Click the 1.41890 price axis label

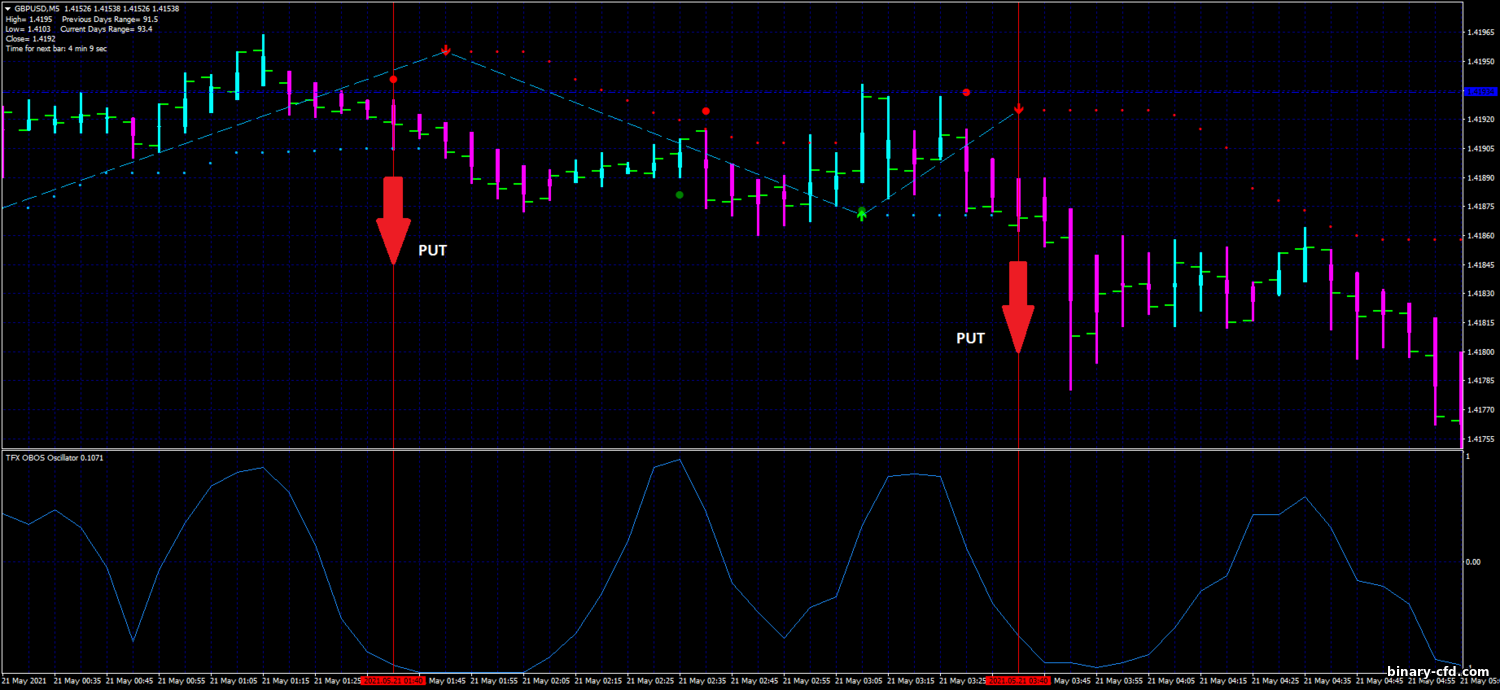(x=1480, y=178)
